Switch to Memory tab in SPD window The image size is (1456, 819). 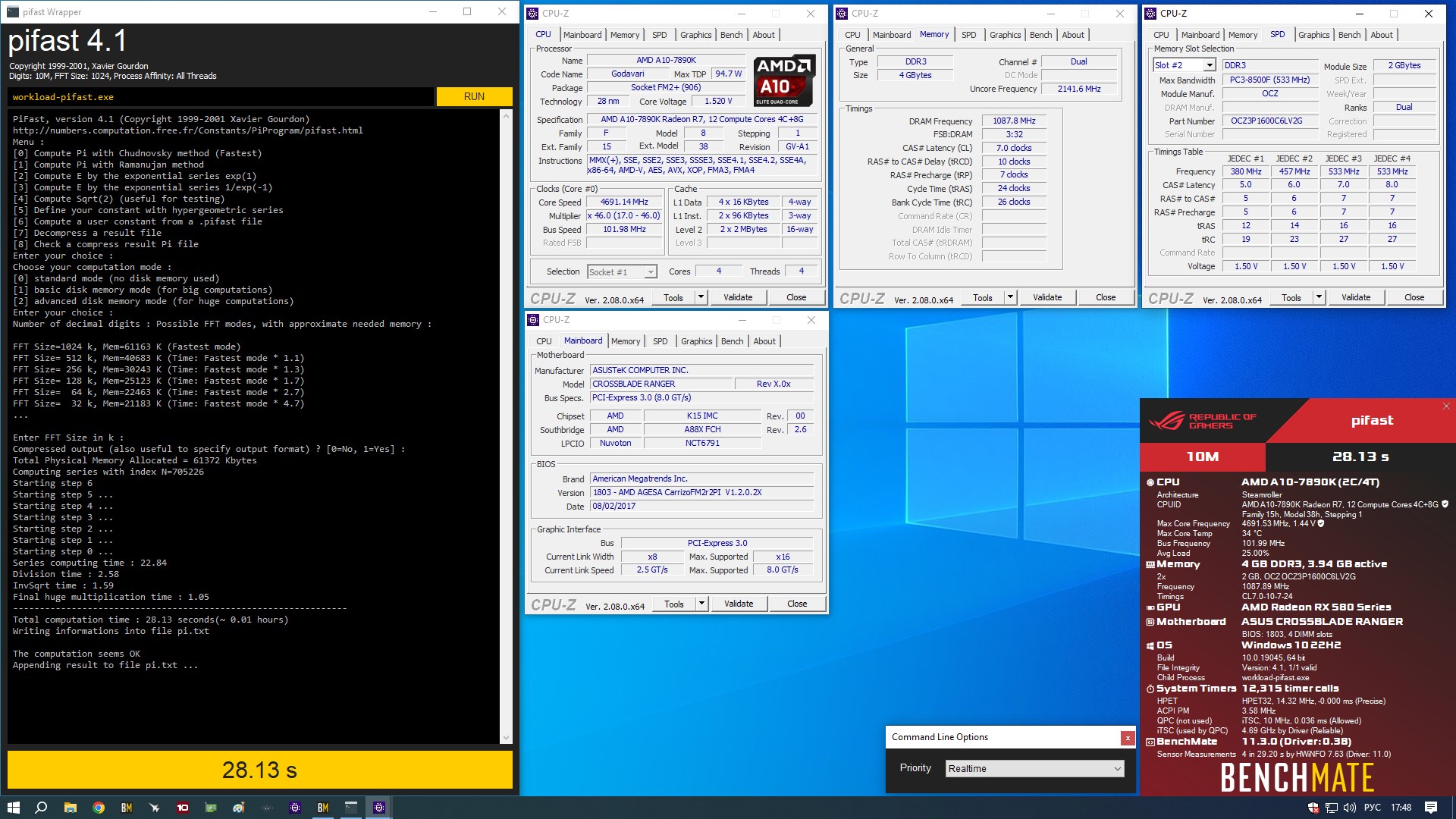pos(1243,35)
